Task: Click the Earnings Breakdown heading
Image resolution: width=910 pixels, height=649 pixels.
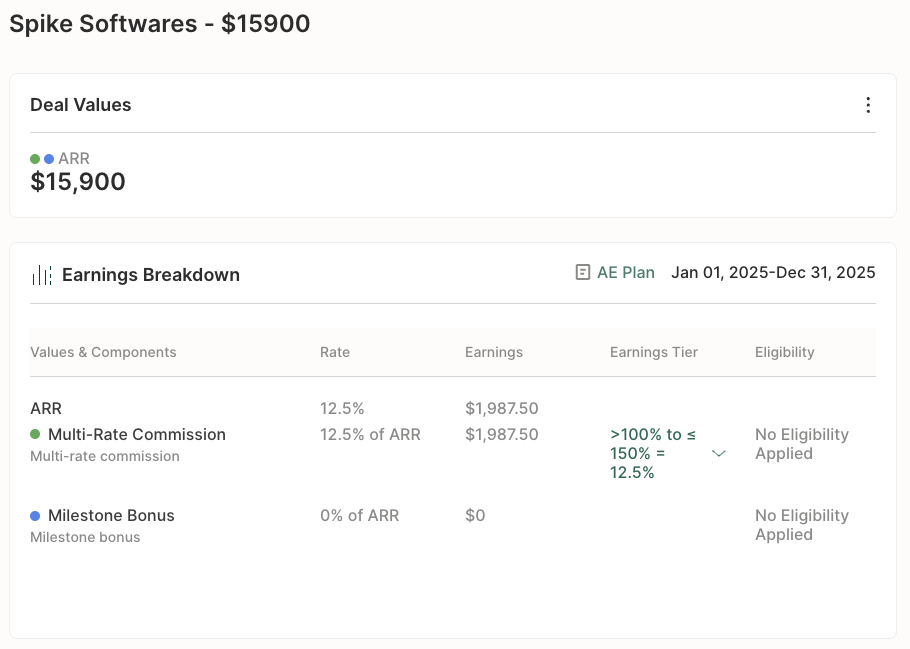Action: click(x=151, y=275)
